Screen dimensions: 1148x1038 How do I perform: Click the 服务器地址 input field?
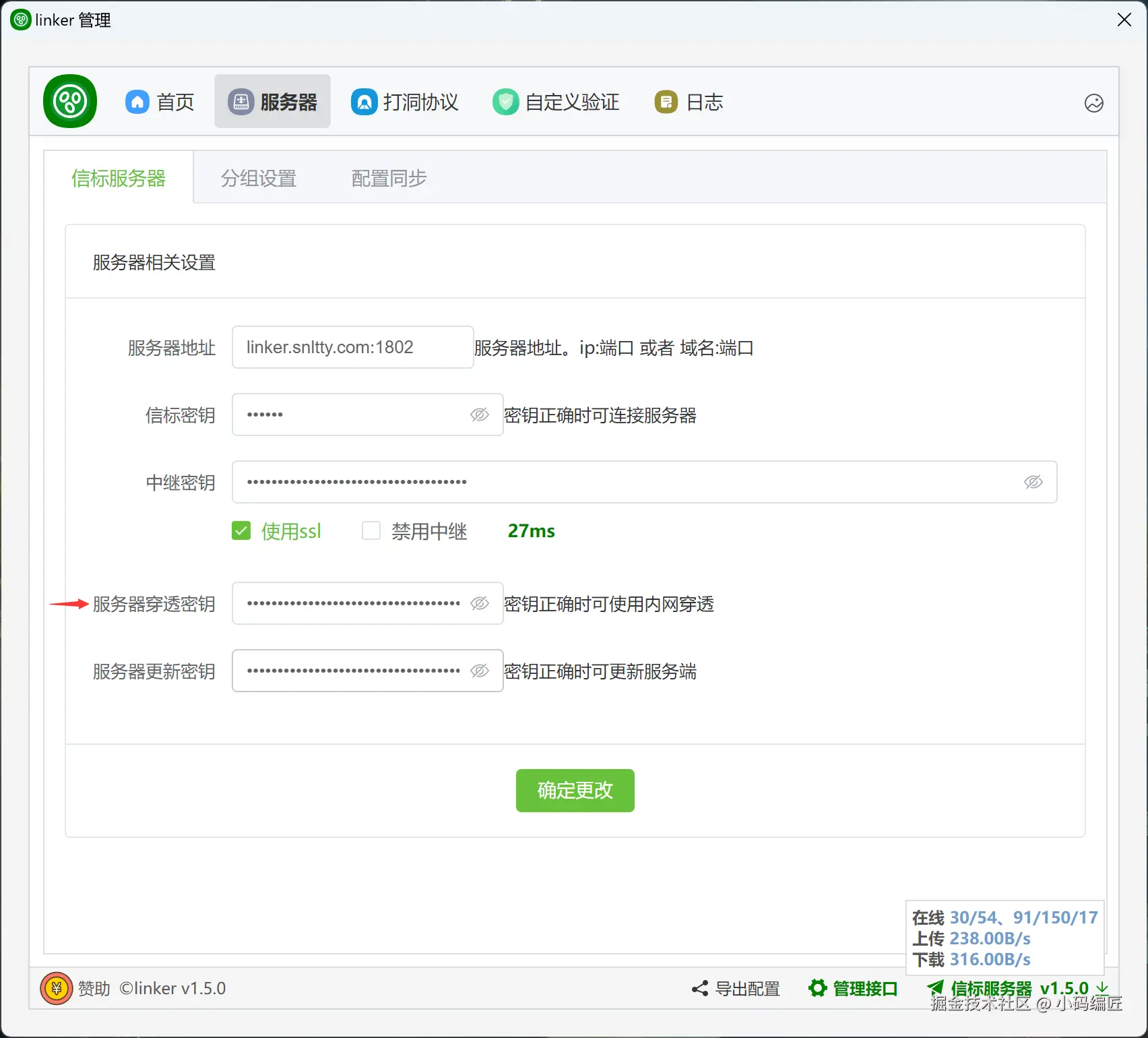[353, 347]
